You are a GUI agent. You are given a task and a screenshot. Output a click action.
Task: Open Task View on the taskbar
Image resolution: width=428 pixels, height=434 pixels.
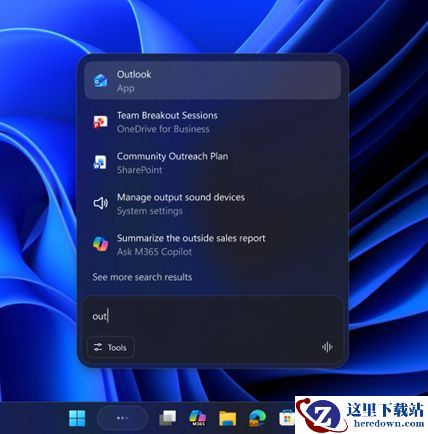(168, 418)
